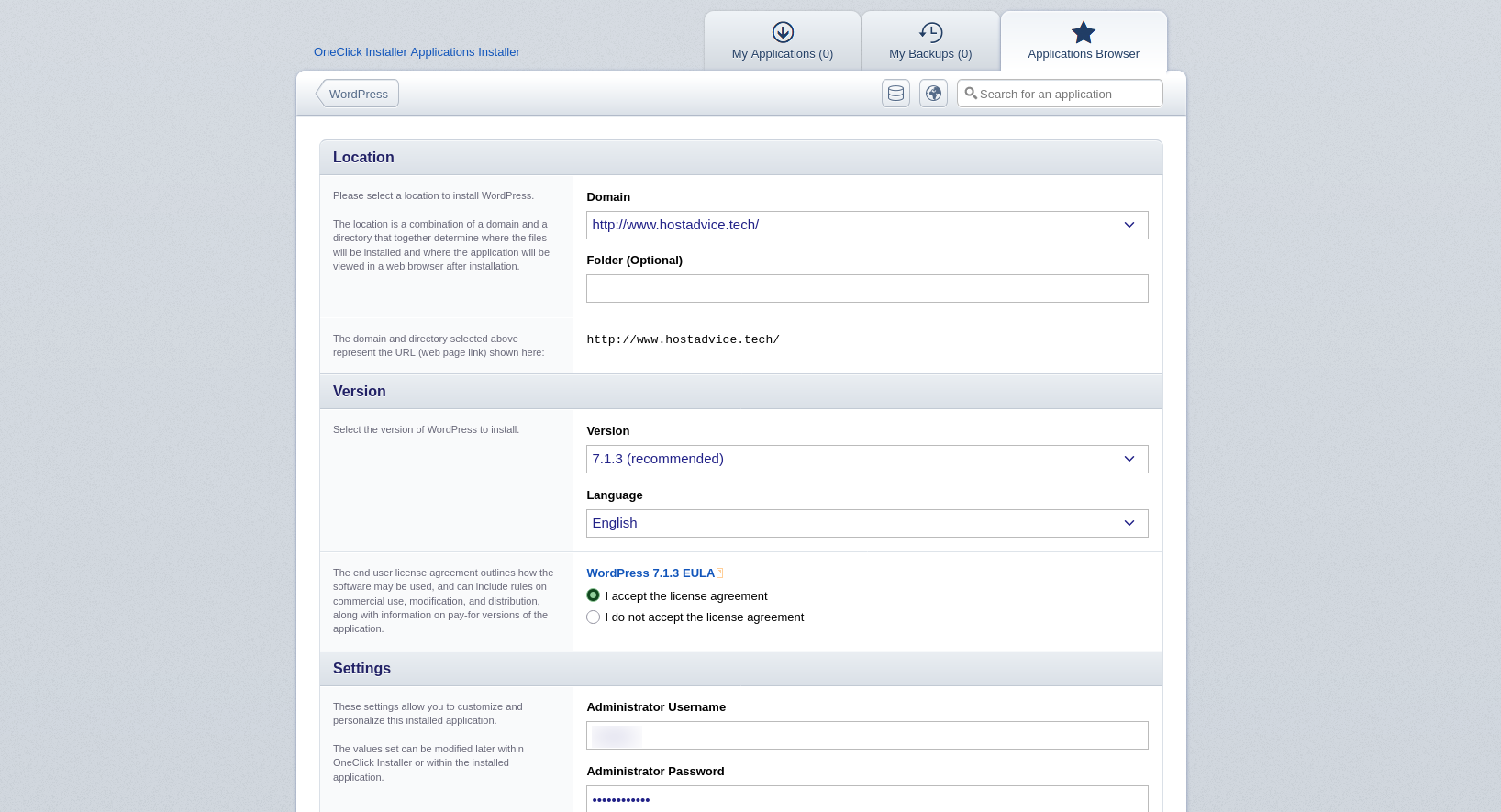Click the database stack icon button
The width and height of the screenshot is (1501, 812).
click(895, 94)
